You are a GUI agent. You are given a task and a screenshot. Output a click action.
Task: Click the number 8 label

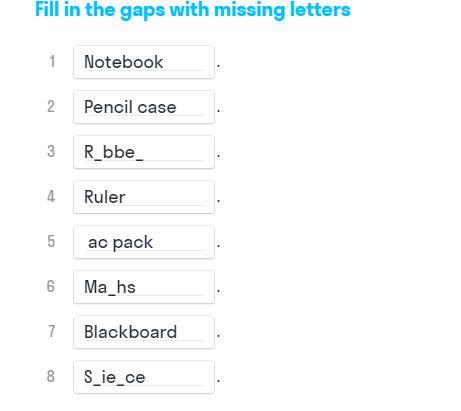tap(51, 376)
